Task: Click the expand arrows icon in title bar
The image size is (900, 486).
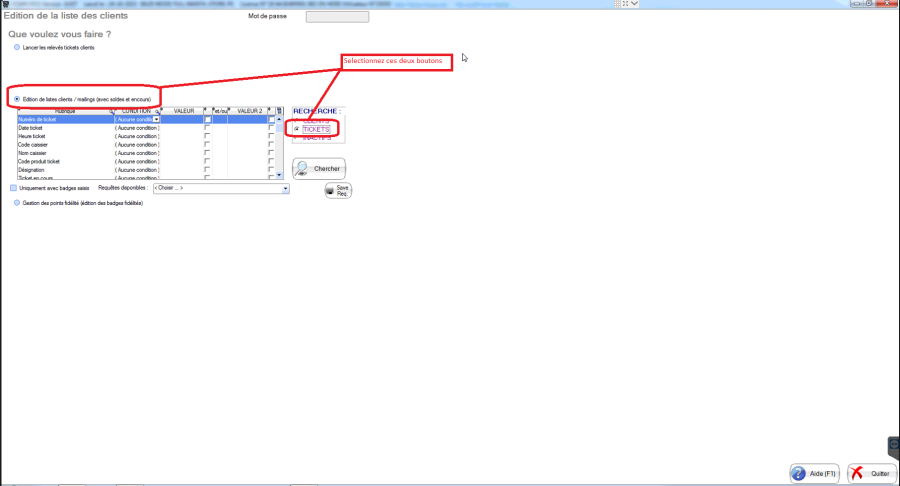Action: pos(626,4)
